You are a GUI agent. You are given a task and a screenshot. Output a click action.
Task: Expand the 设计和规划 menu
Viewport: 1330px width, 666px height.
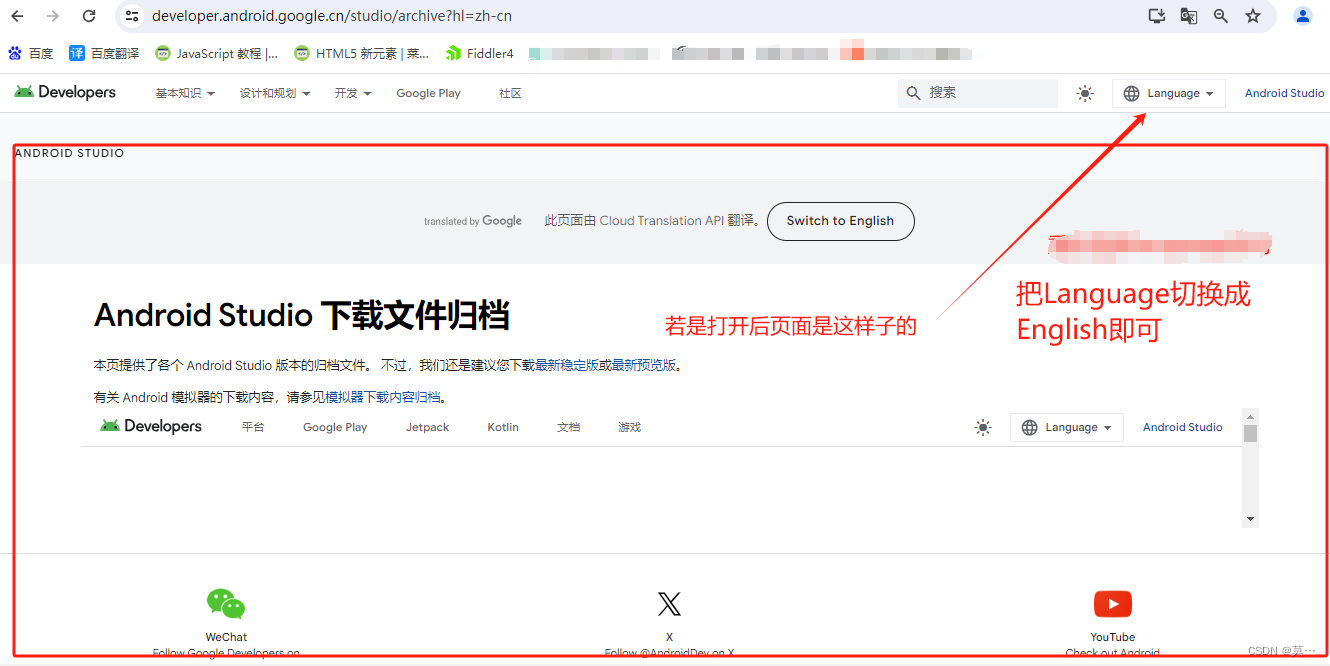(x=275, y=93)
